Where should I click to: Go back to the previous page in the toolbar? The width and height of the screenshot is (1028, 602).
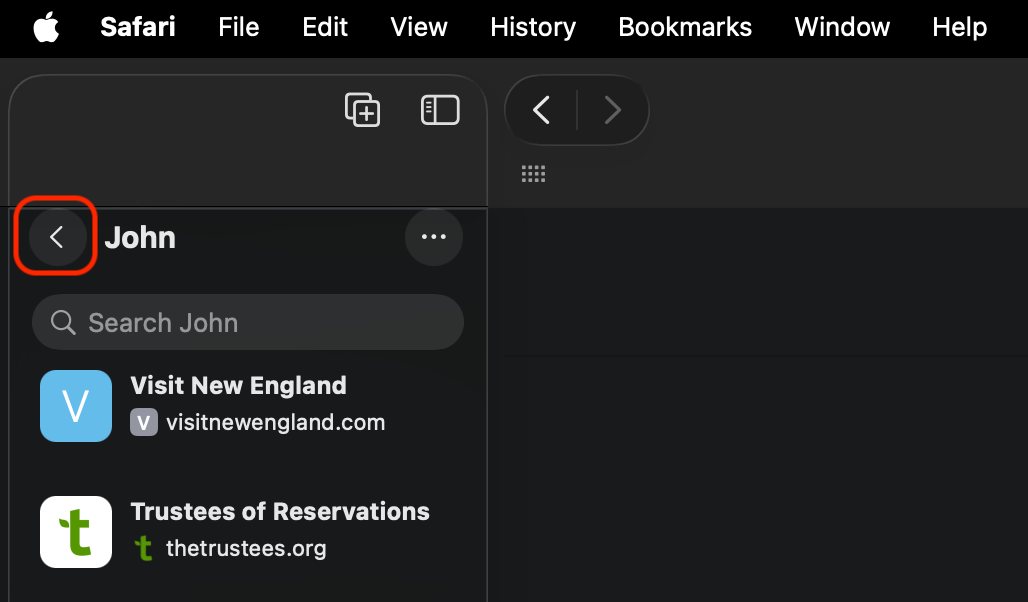[542, 110]
